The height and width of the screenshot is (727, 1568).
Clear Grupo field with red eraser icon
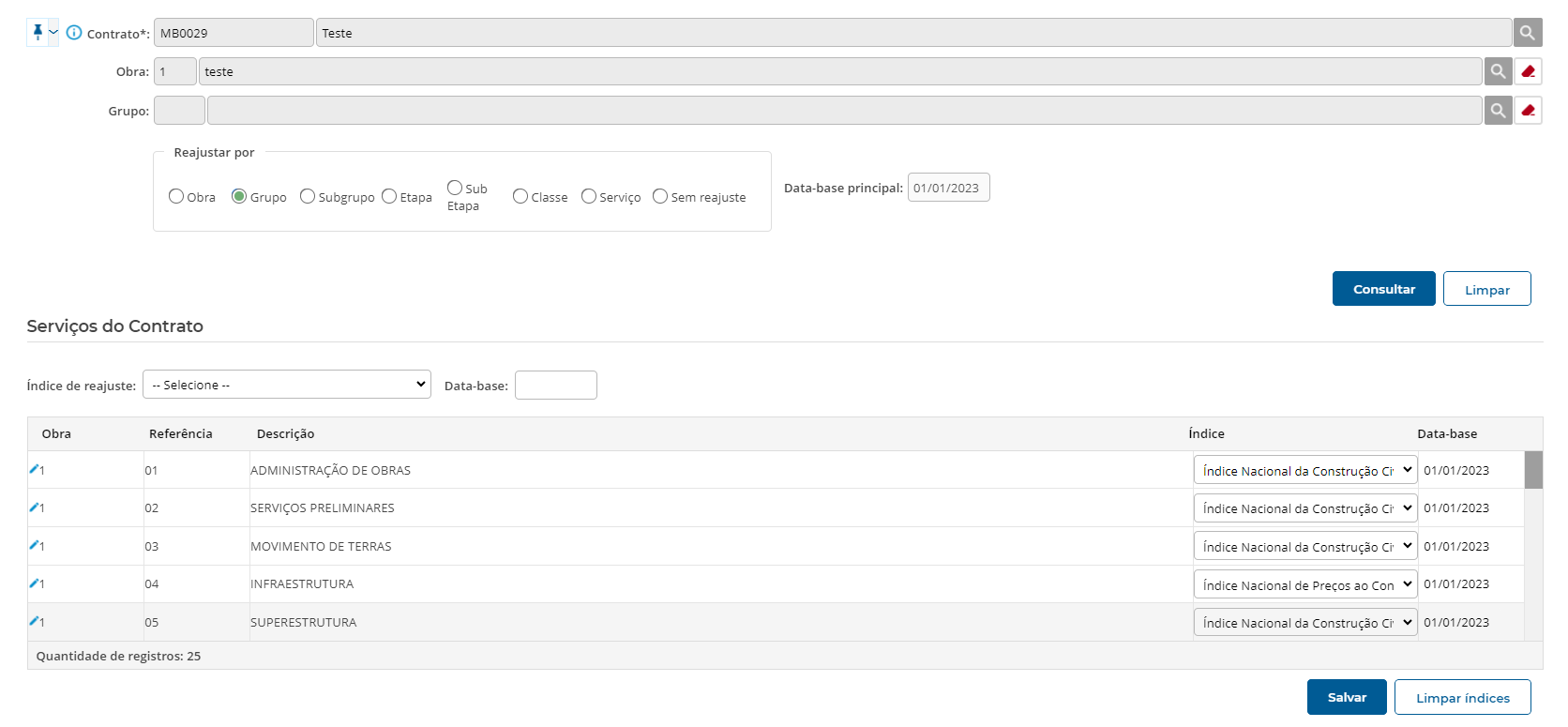1528,111
